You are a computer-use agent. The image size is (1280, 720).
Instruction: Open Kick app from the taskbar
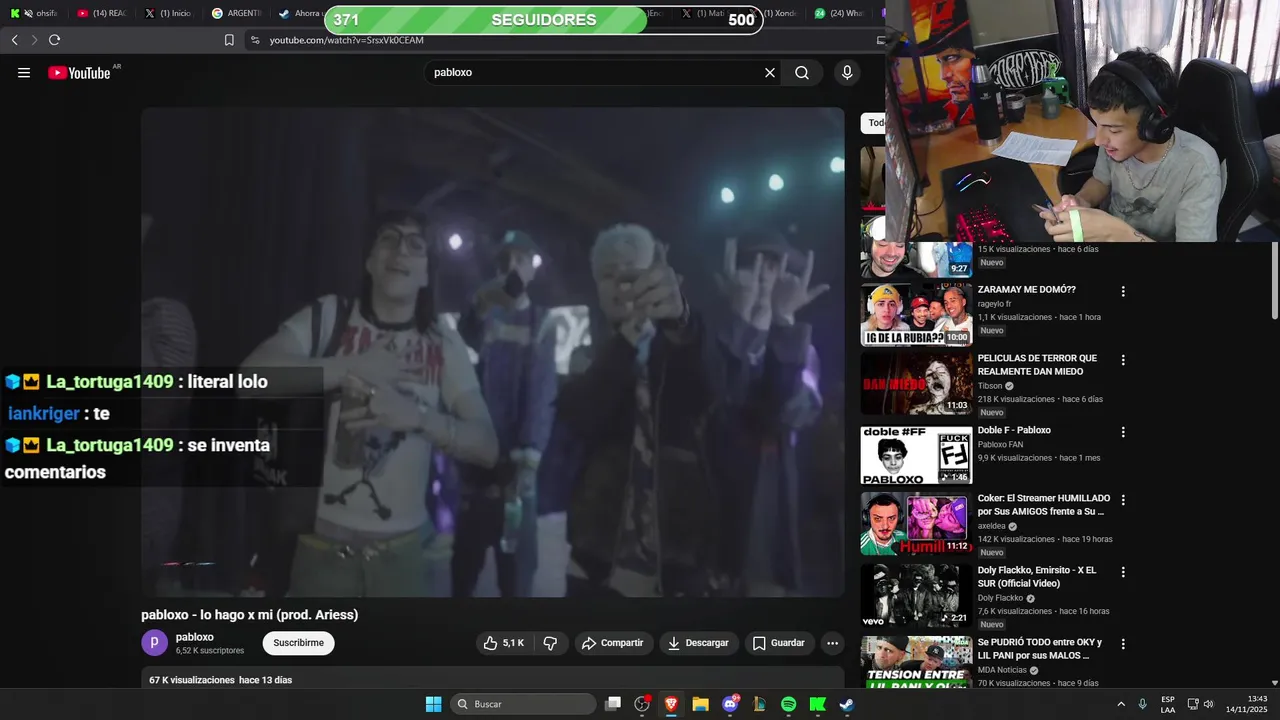pyautogui.click(x=817, y=704)
